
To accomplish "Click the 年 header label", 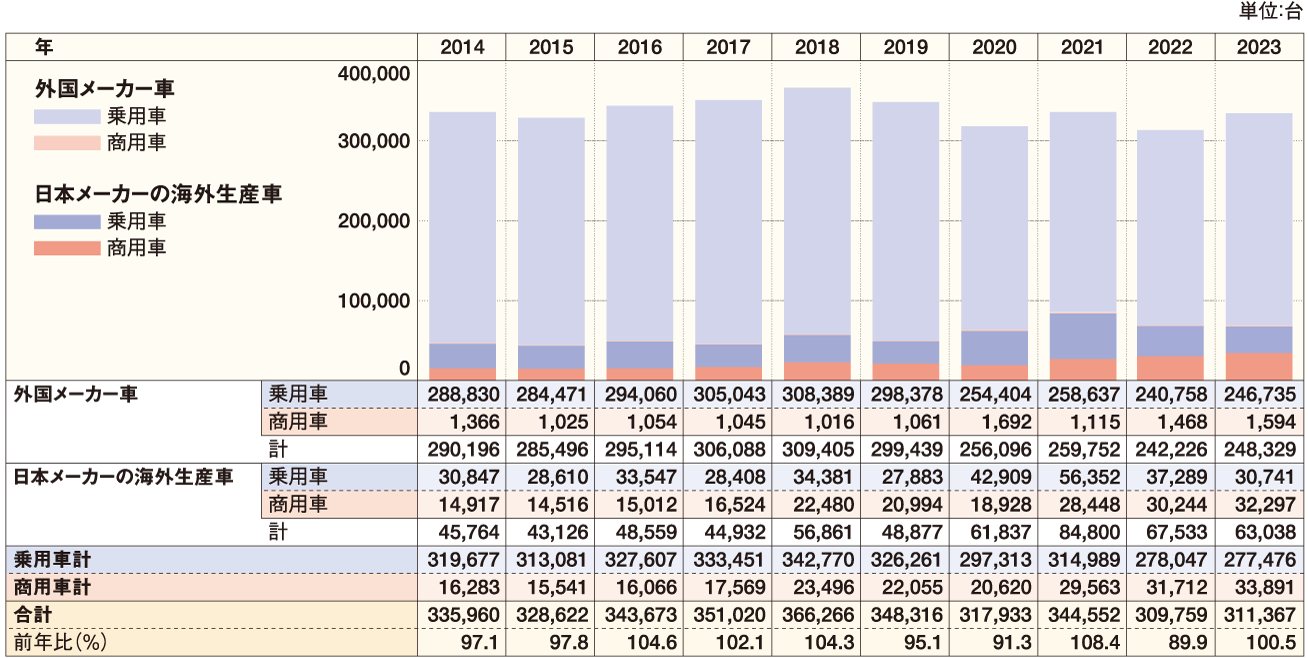I will point(43,47).
